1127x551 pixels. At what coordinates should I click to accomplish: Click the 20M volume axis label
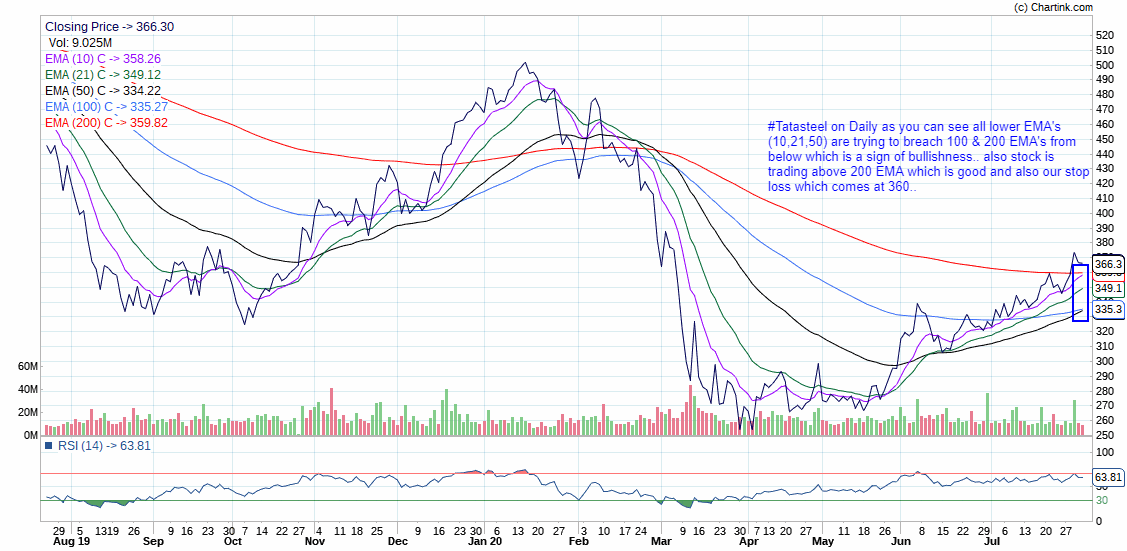(27, 412)
